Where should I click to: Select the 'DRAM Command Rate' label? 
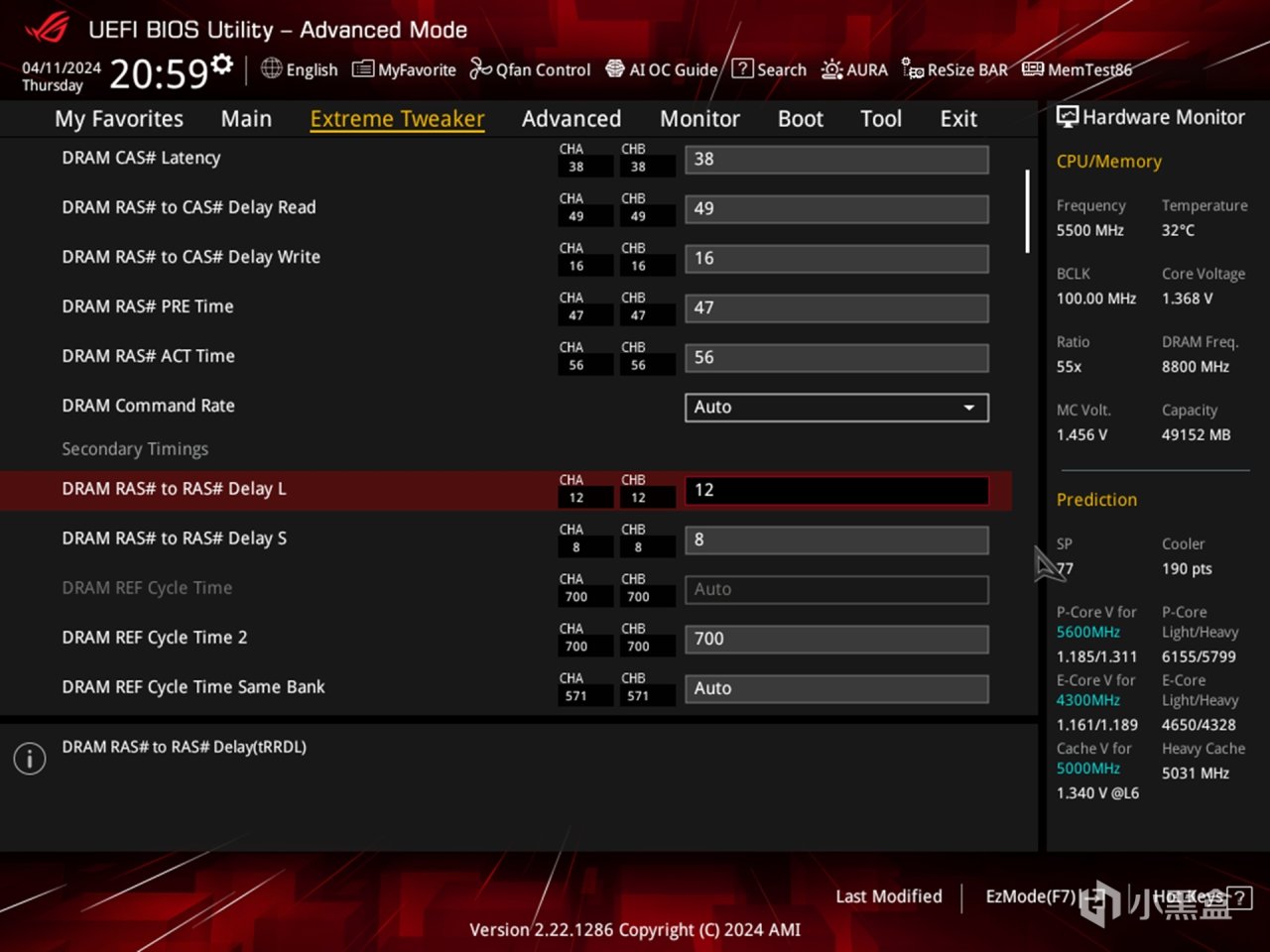coord(148,406)
